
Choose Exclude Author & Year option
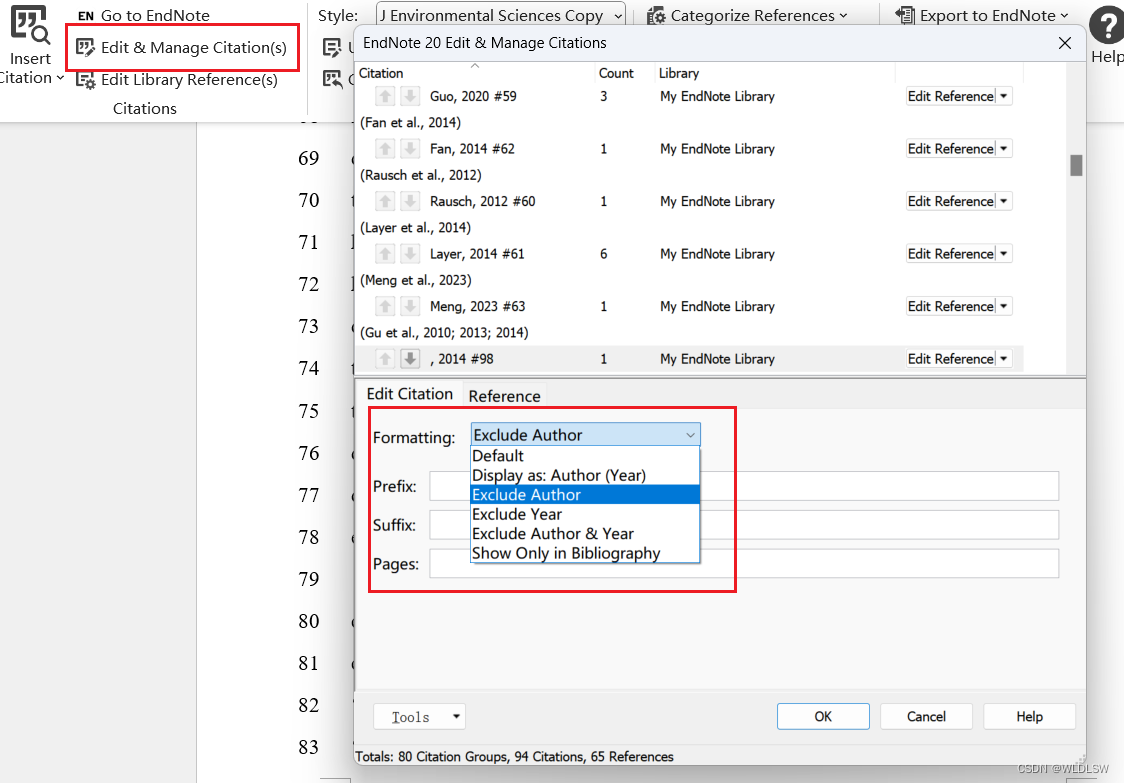585,533
